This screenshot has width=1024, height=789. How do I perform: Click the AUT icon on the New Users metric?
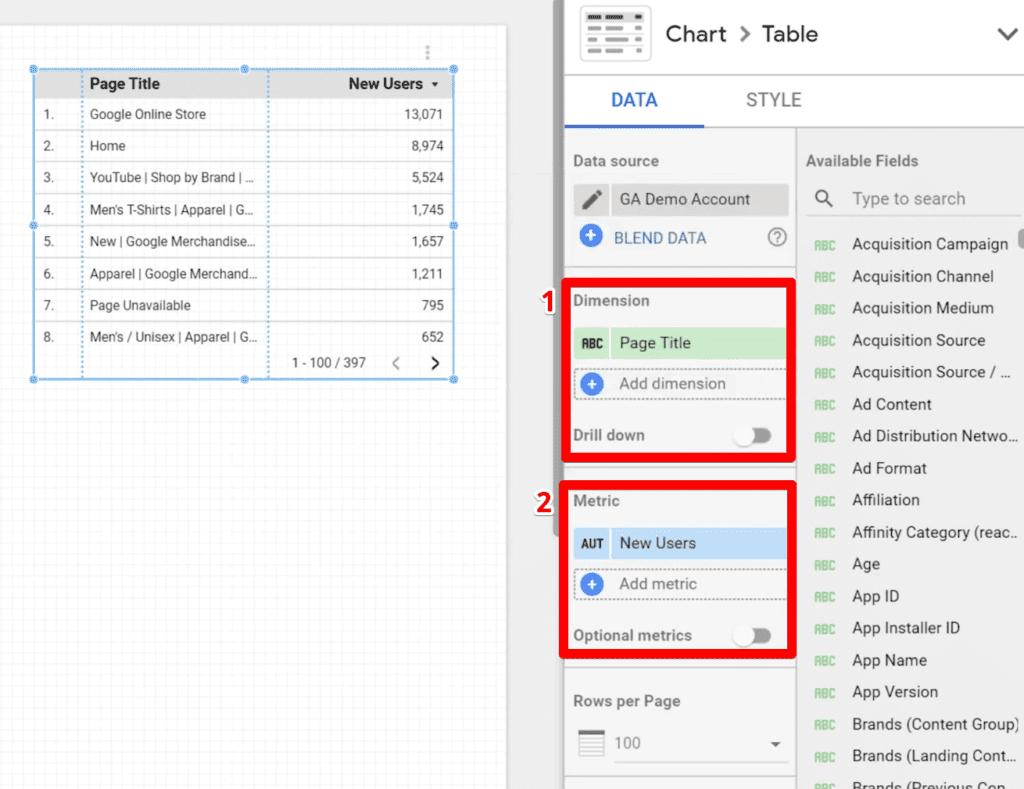(x=591, y=543)
